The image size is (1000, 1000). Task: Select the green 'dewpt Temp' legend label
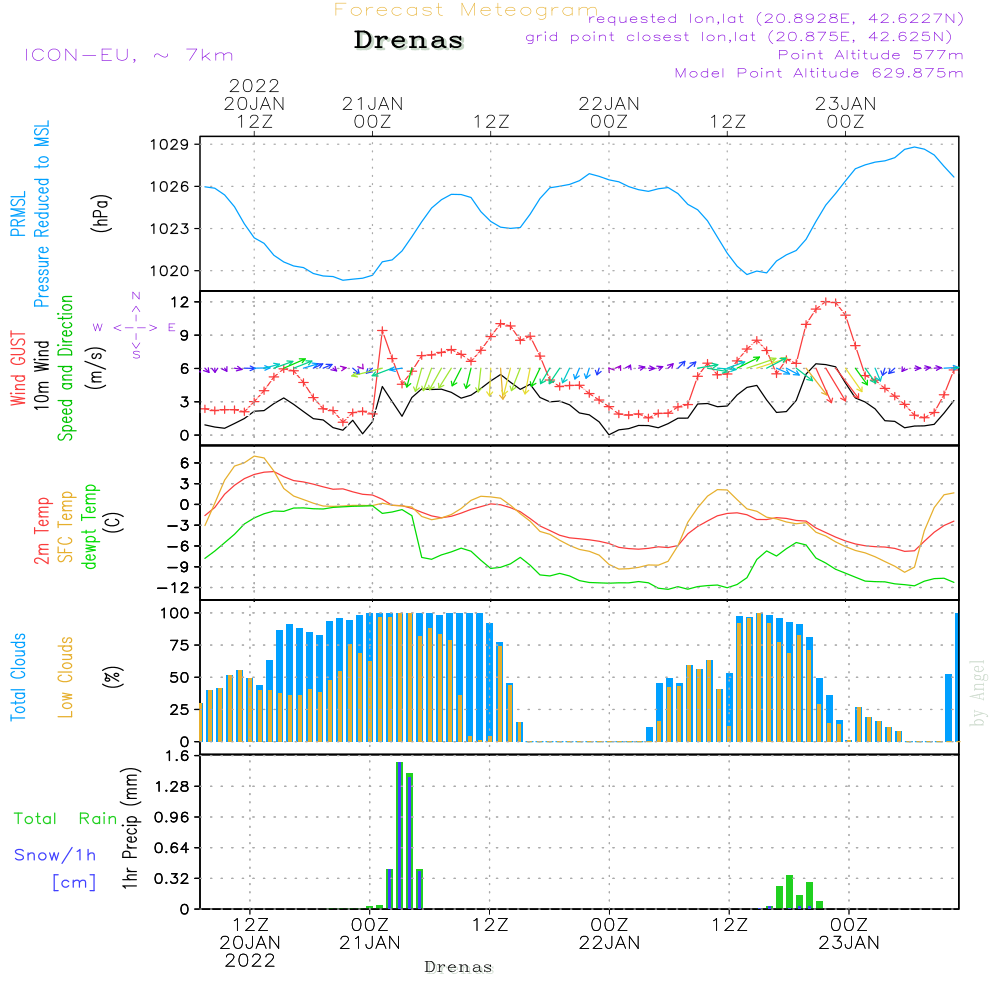coord(89,527)
